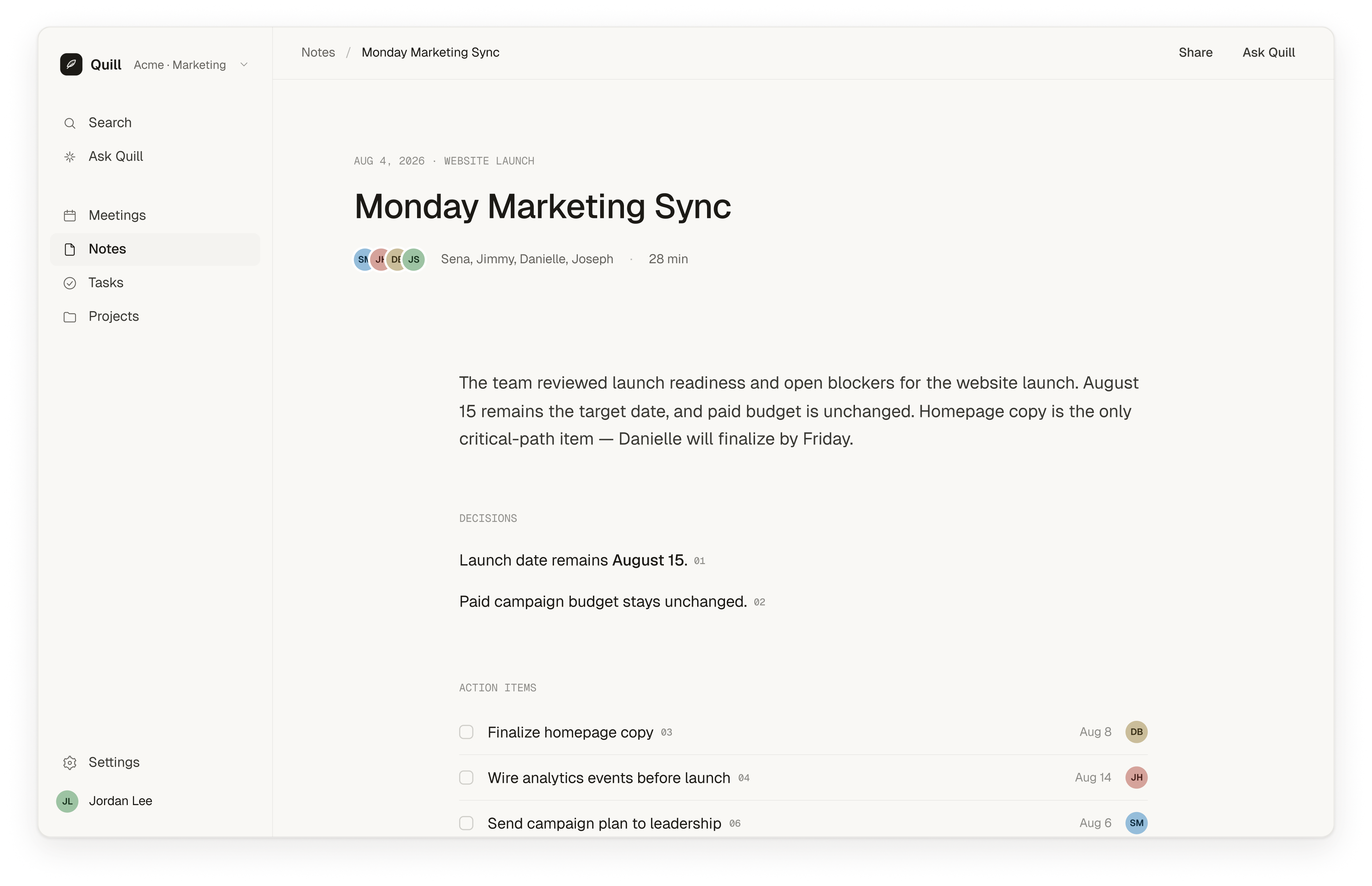The height and width of the screenshot is (886, 1372).
Task: Open Ask Quill from the sidebar
Action: point(155,156)
